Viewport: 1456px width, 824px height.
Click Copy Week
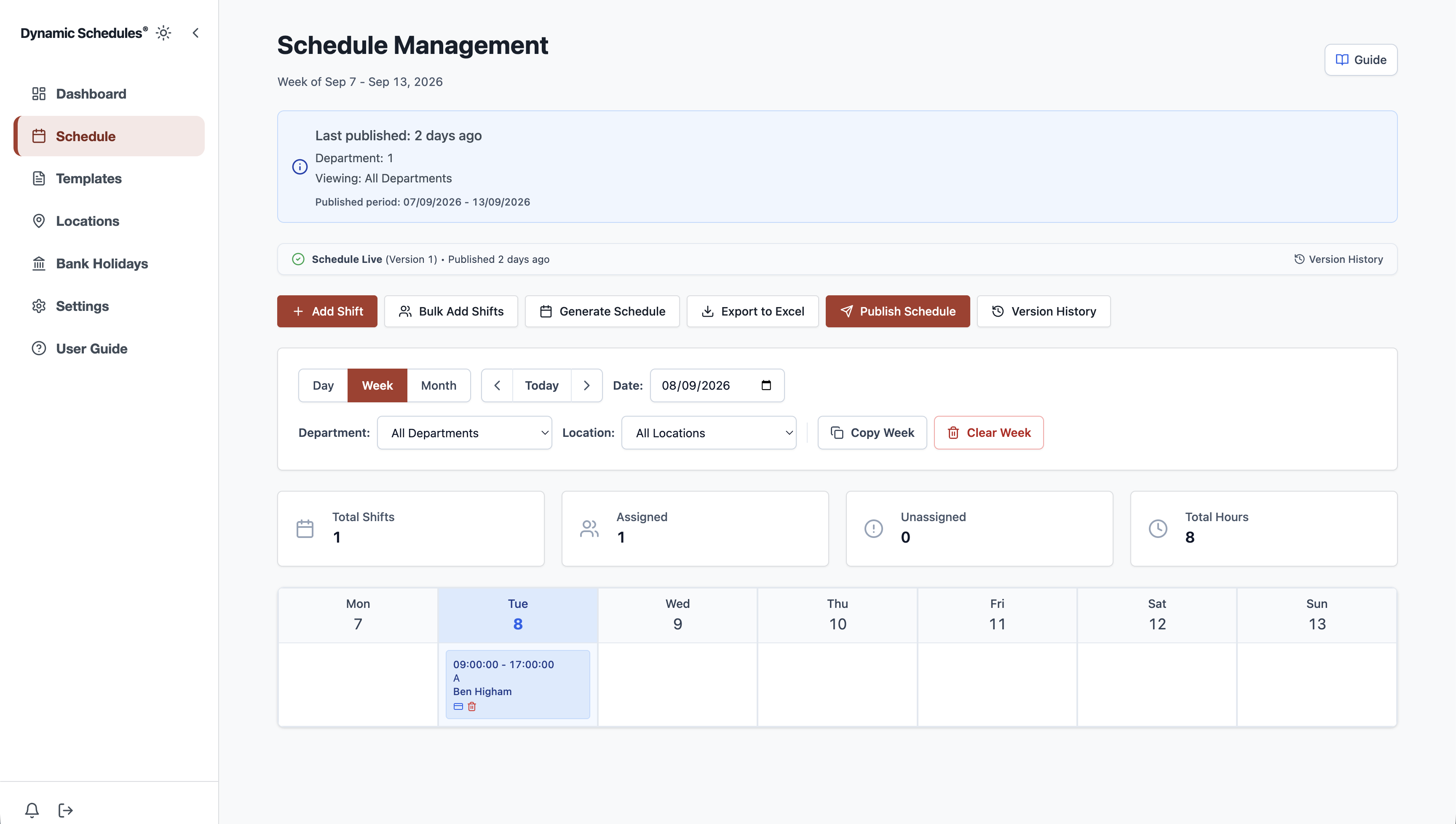click(872, 433)
